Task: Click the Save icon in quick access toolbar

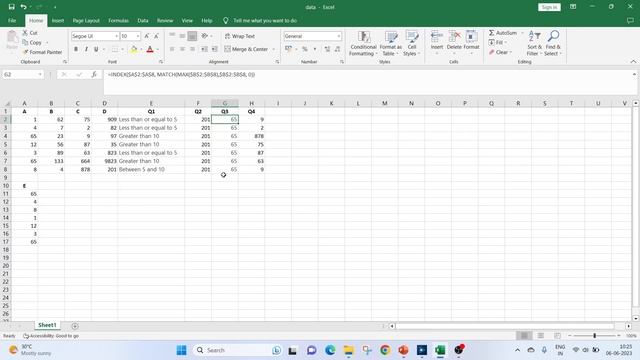Action: pyautogui.click(x=11, y=7)
